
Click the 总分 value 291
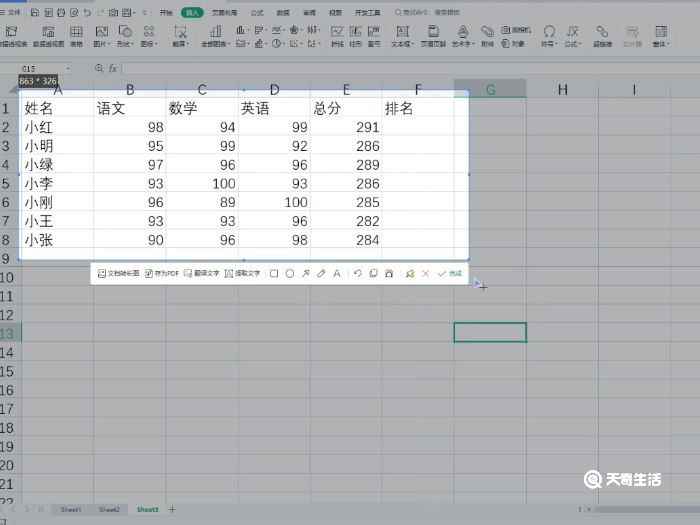346,127
